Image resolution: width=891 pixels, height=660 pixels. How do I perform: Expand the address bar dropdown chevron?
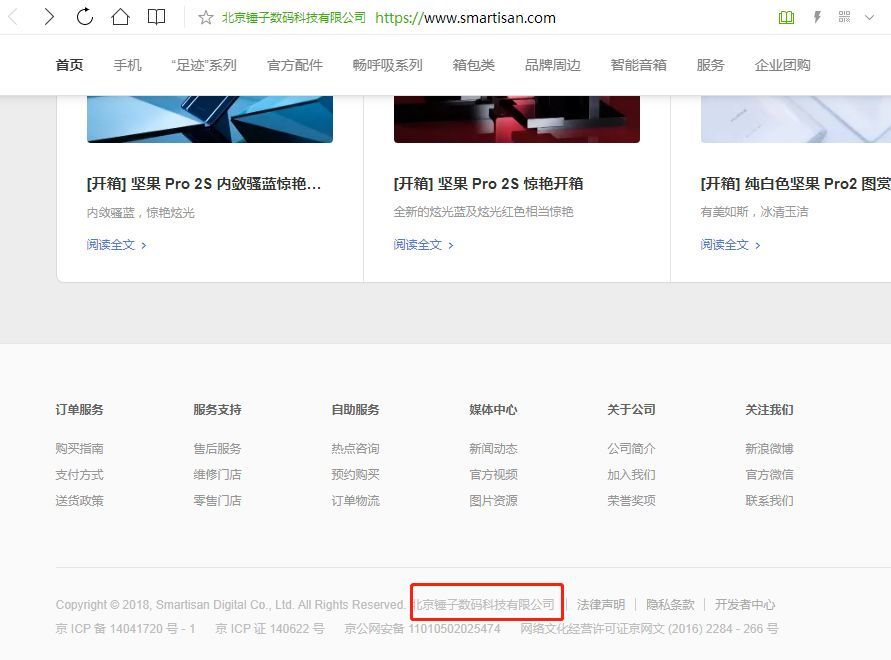click(869, 18)
